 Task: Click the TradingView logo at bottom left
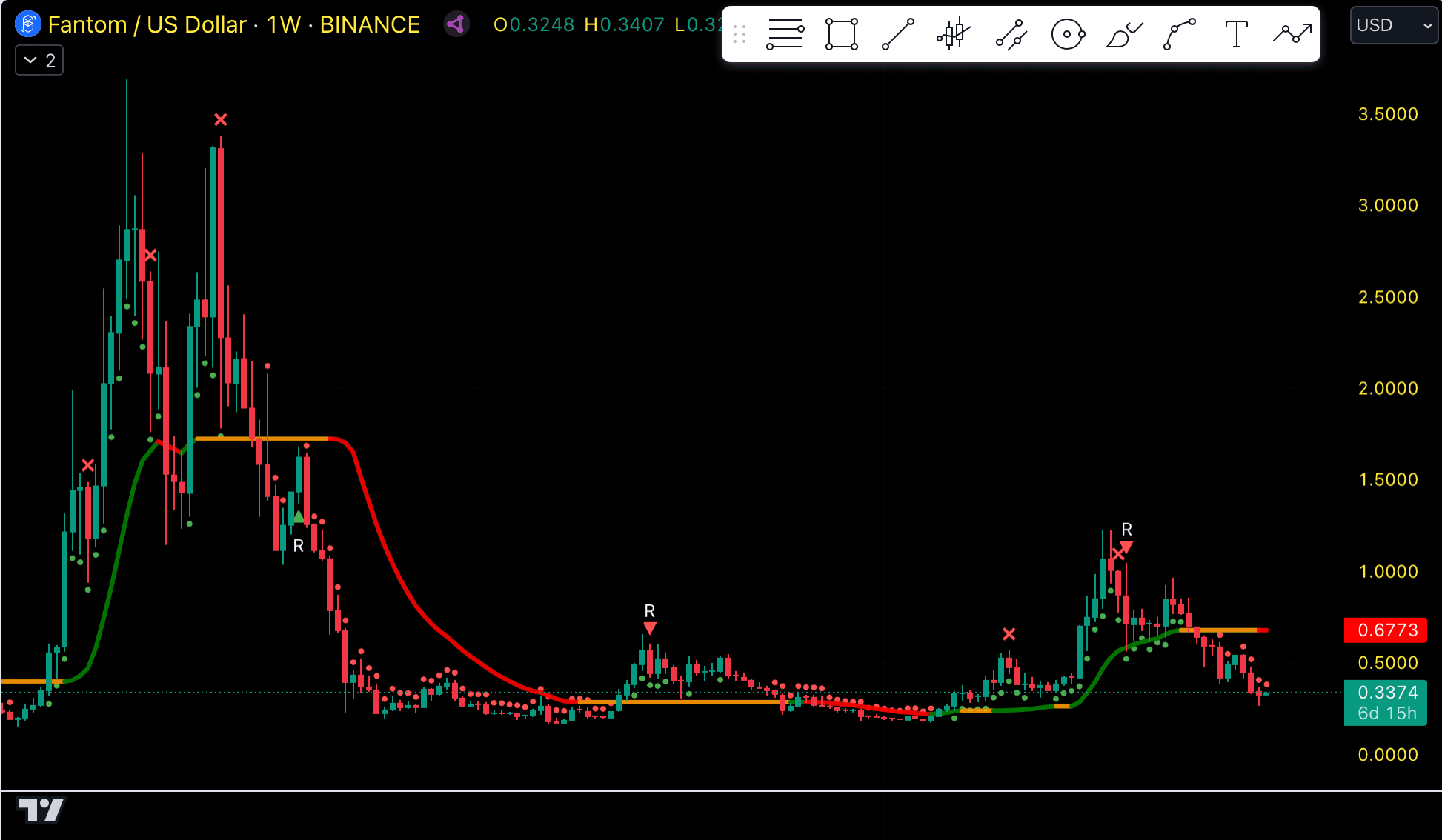point(41,810)
